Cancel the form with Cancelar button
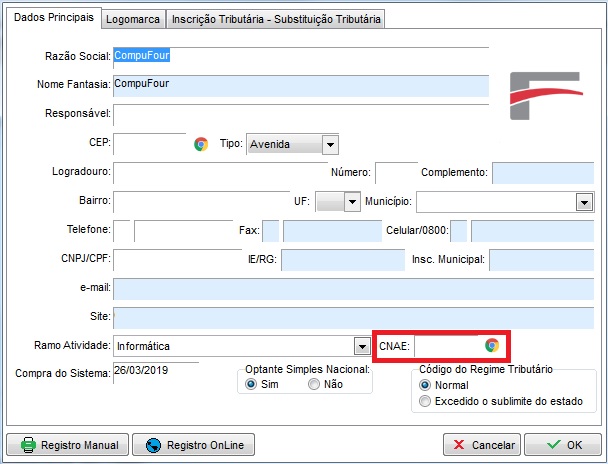This screenshot has width=608, height=464. [482, 444]
